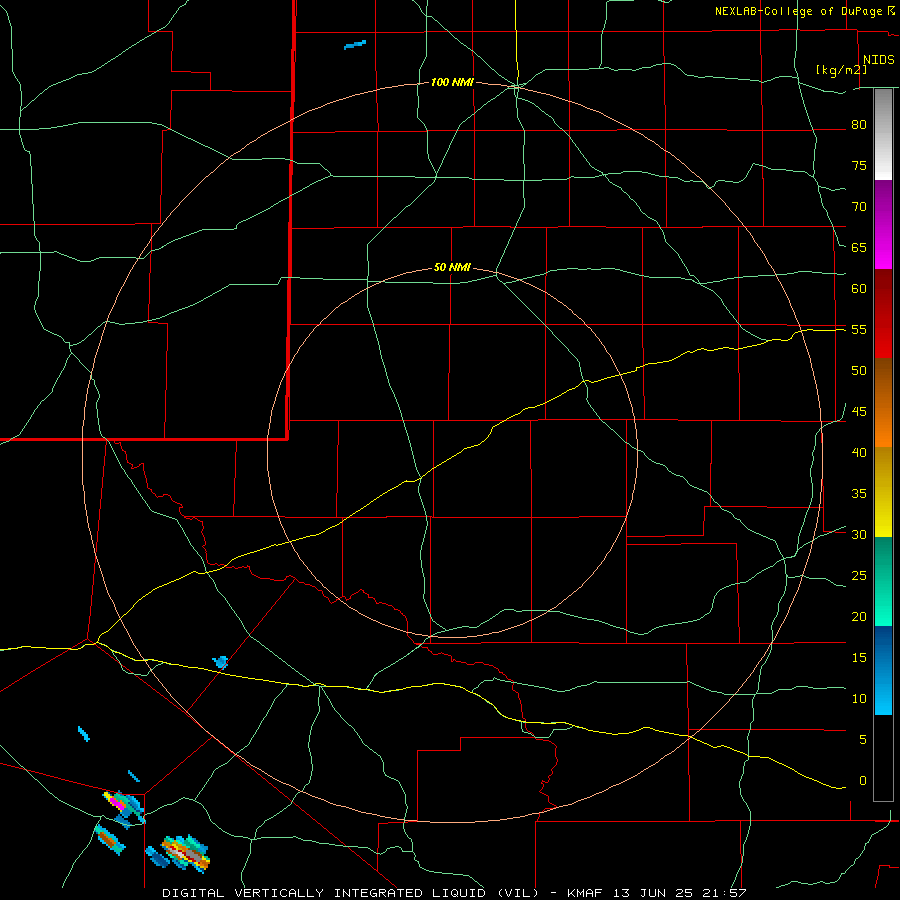Image resolution: width=900 pixels, height=900 pixels.
Task: Click the Digital Vertically Integrated Liquid caption
Action: [x=454, y=893]
